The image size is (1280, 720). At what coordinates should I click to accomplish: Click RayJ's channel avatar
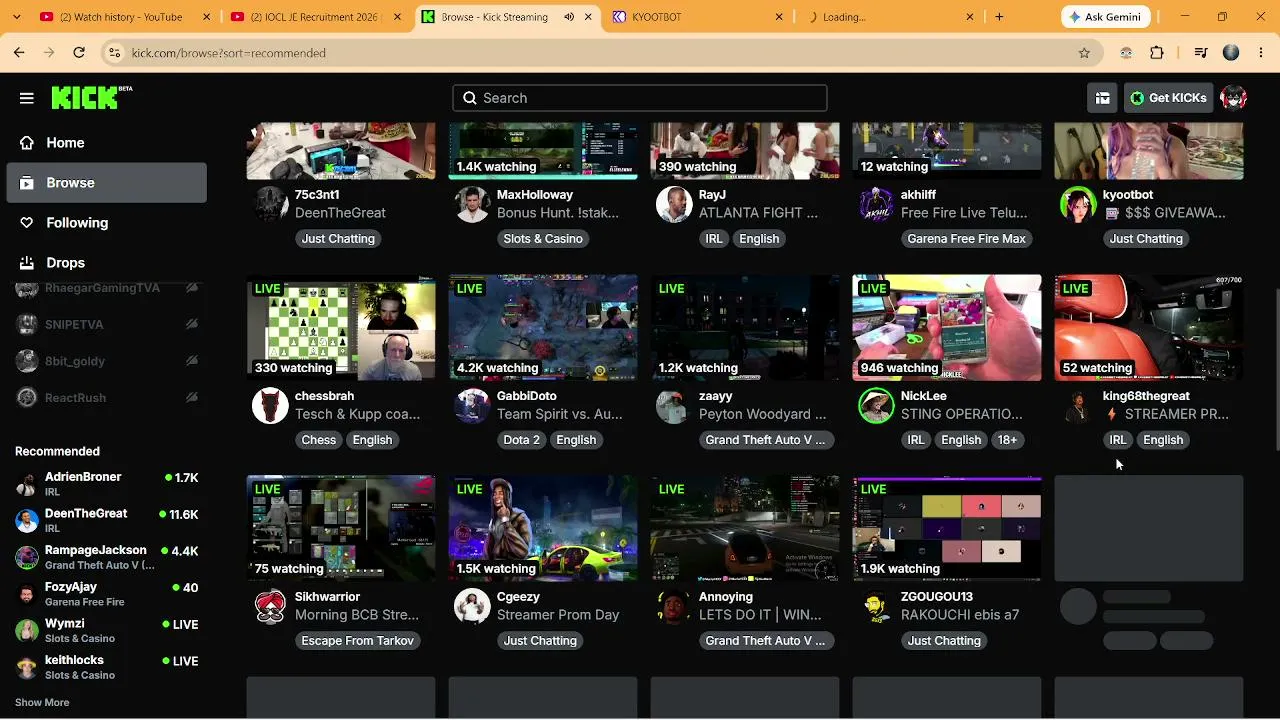[674, 205]
